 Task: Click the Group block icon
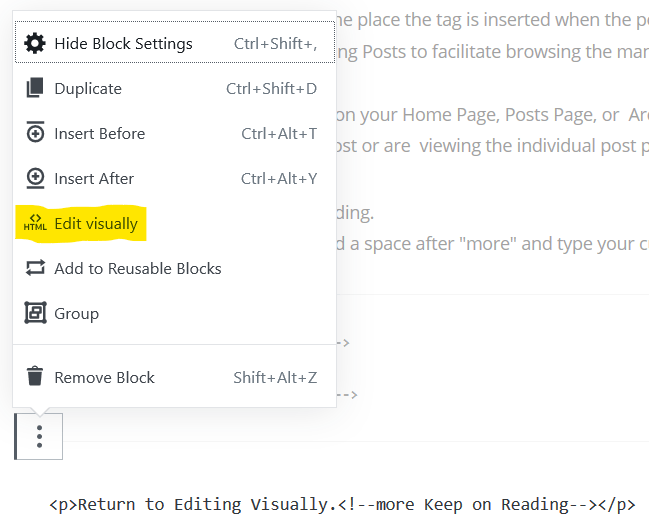click(x=35, y=314)
